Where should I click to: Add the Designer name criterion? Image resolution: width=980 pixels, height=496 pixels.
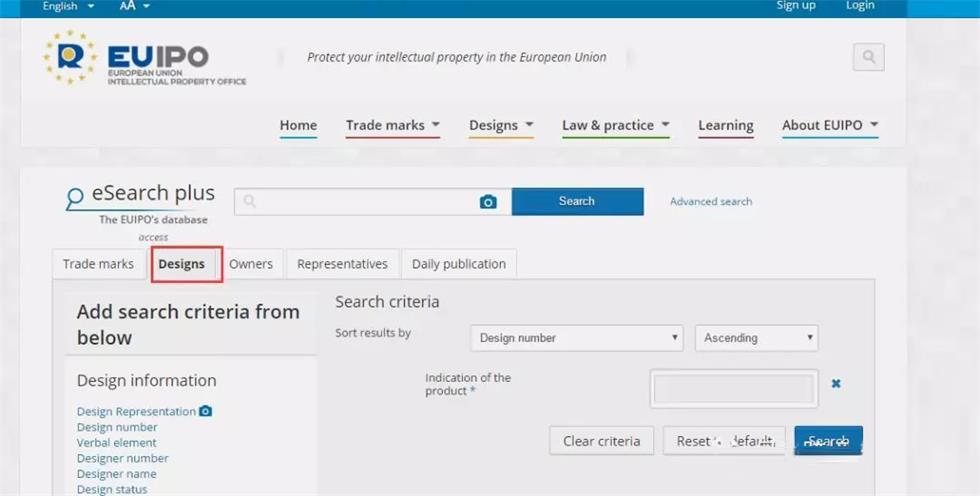point(117,474)
